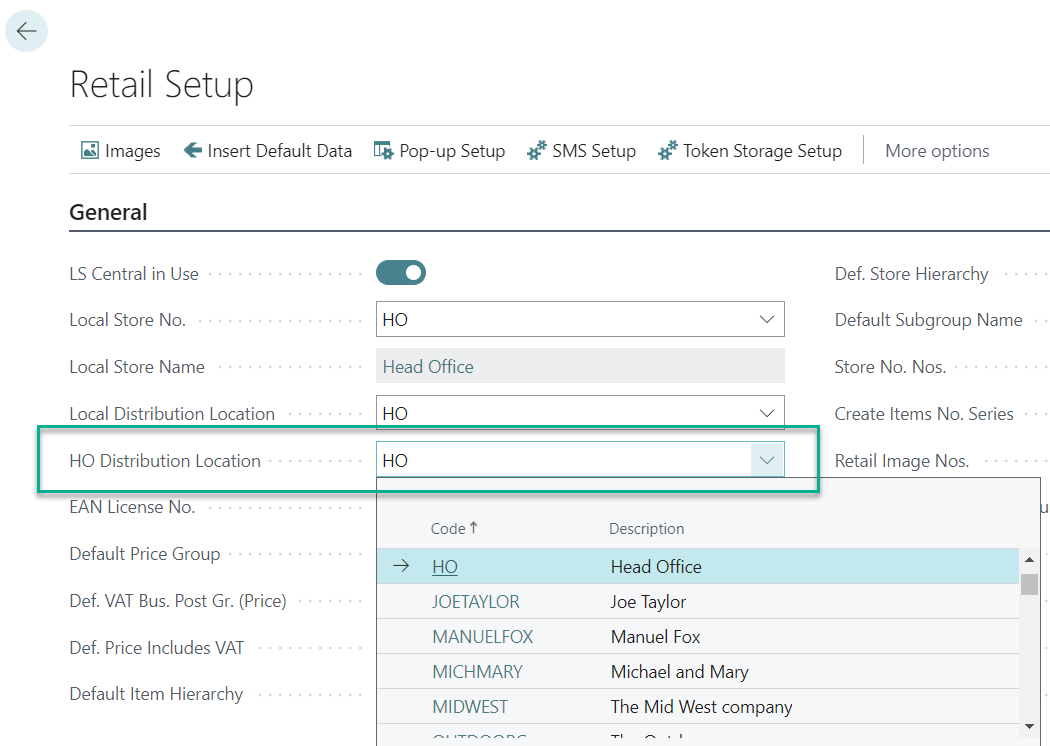Collapse the General section header
This screenshot has width=1050, height=746.
[108, 212]
